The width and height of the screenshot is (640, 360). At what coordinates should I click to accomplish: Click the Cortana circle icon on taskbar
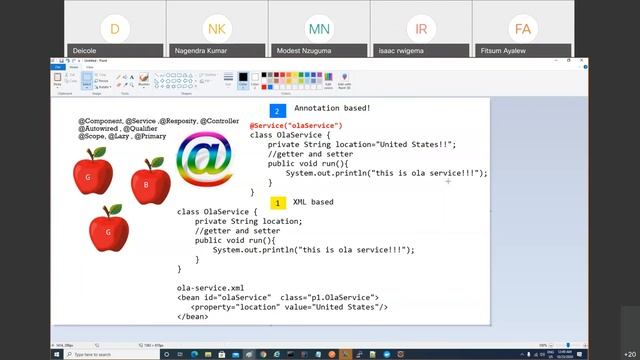(x=167, y=354)
